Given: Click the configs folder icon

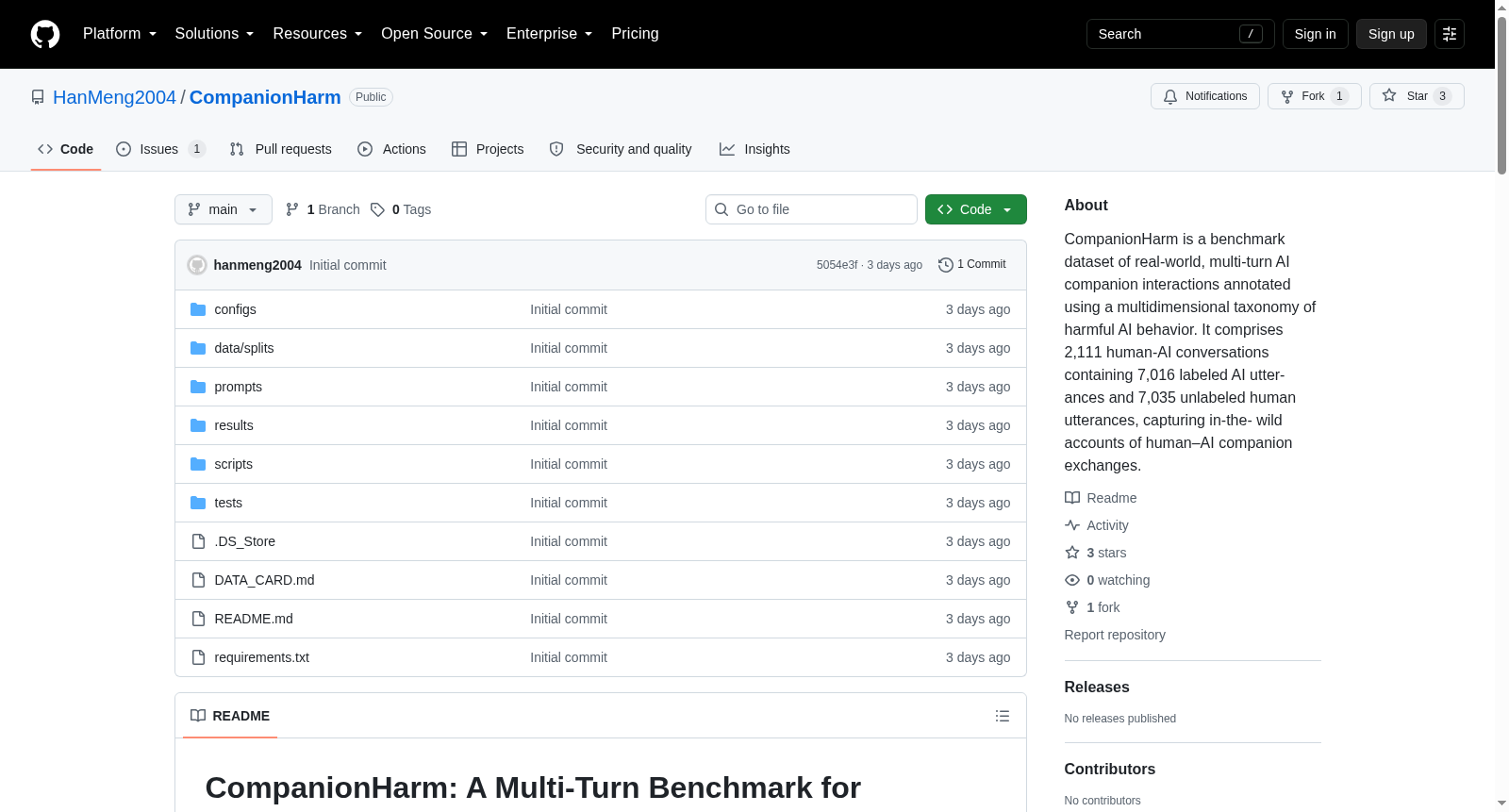Looking at the screenshot, I should tap(198, 309).
